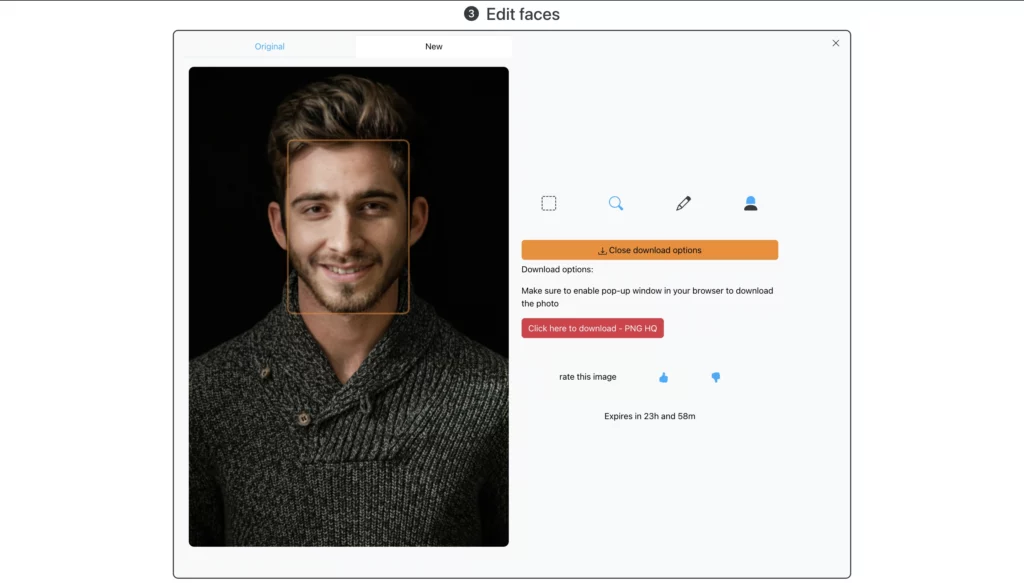Close the face editor dialog
Image resolution: width=1024 pixels, height=583 pixels.
click(x=836, y=43)
